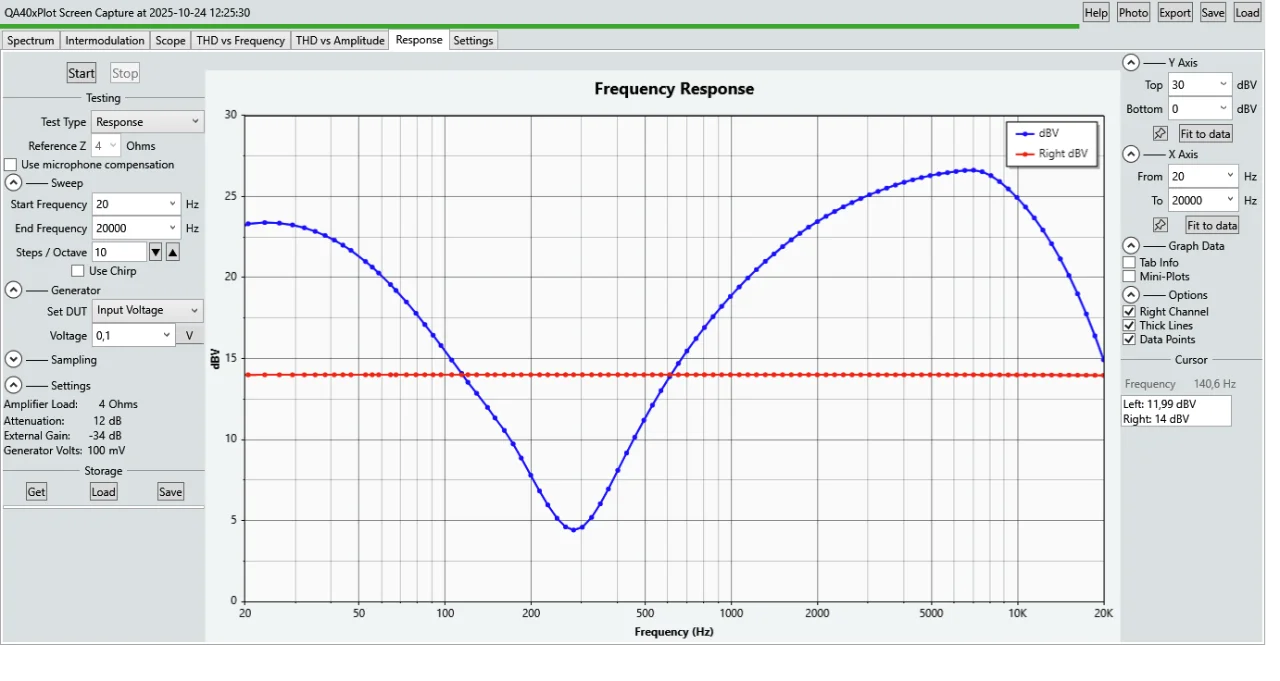The image size is (1280, 681).
Task: Collapse the Graph Data section chevron
Action: tap(1130, 246)
